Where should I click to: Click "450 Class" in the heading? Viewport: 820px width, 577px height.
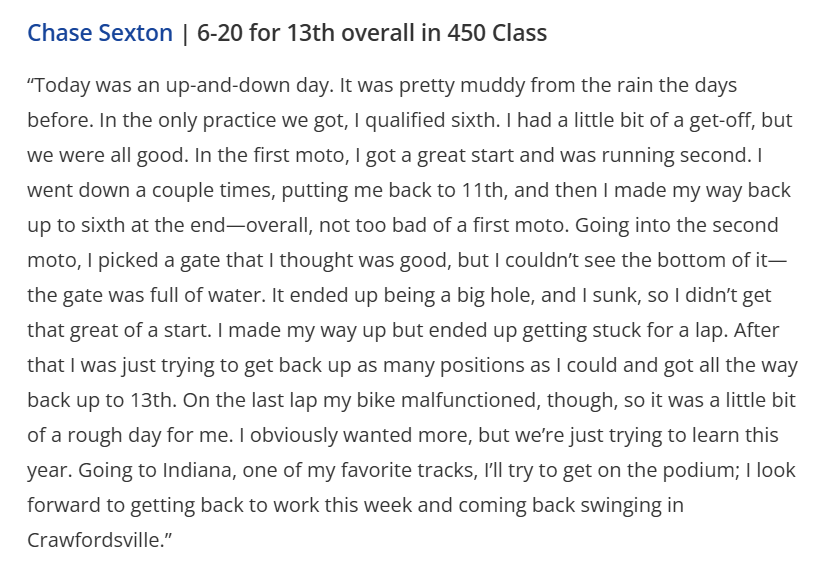(x=492, y=33)
